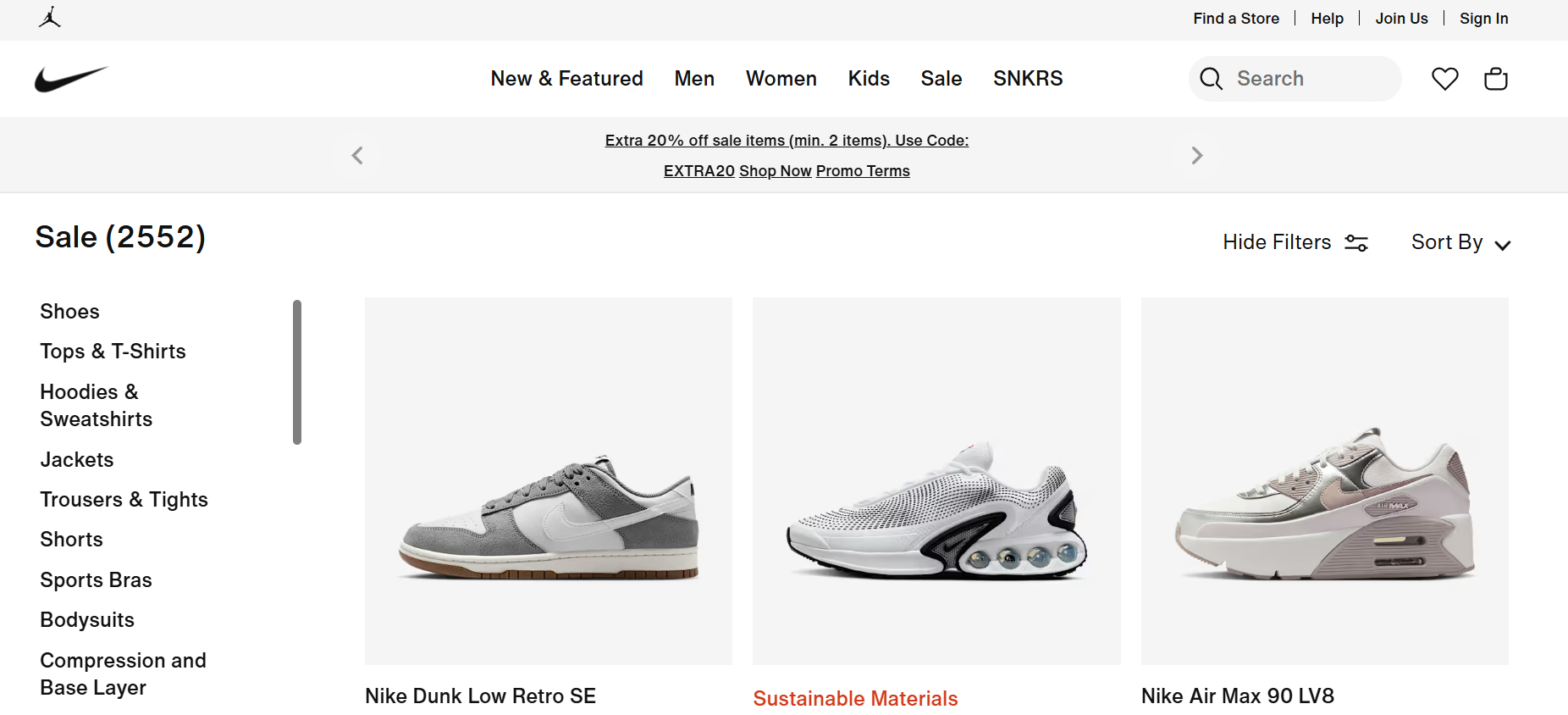Click the search magnifier icon
The image size is (1568, 715).
click(x=1211, y=79)
